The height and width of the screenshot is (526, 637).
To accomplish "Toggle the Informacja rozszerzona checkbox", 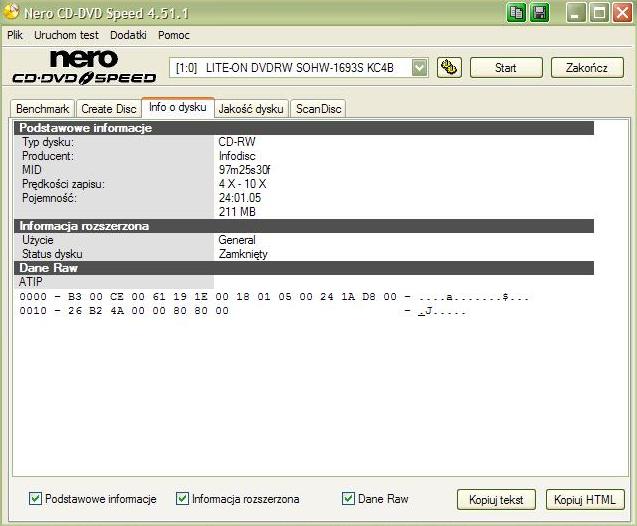I will (x=182, y=498).
